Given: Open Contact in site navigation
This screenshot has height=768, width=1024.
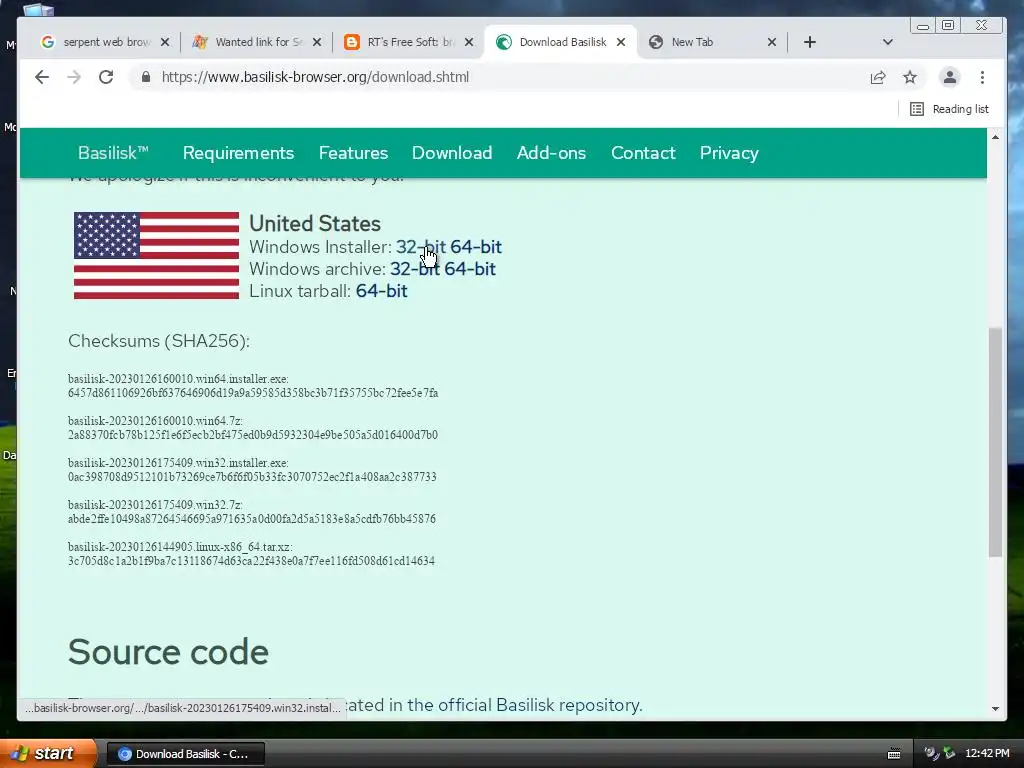Looking at the screenshot, I should point(643,153).
